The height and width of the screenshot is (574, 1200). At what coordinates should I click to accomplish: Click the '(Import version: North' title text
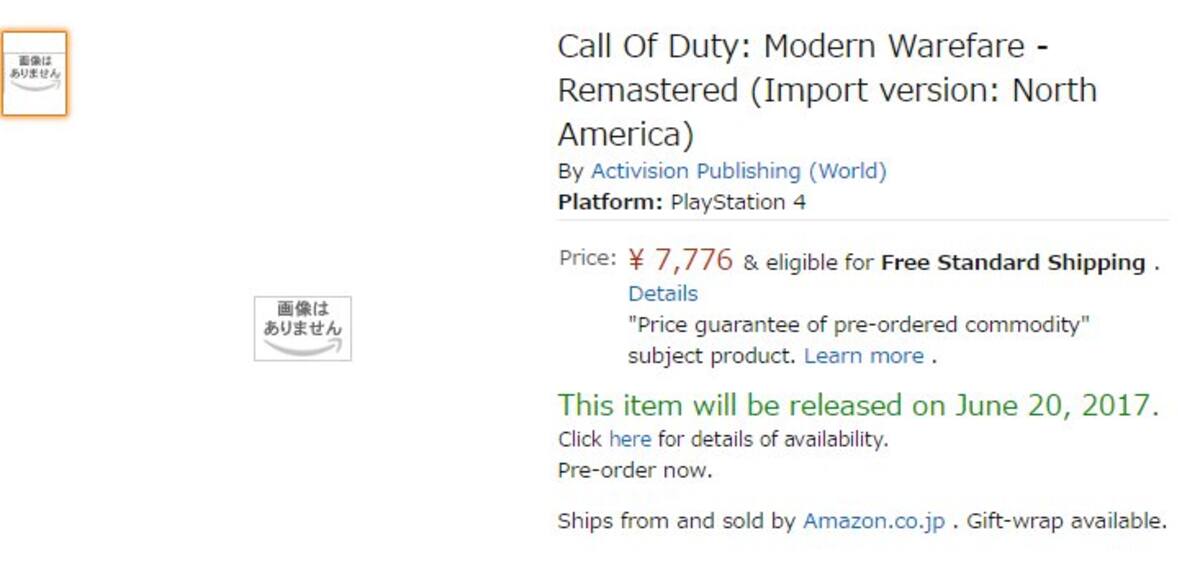coord(923,90)
